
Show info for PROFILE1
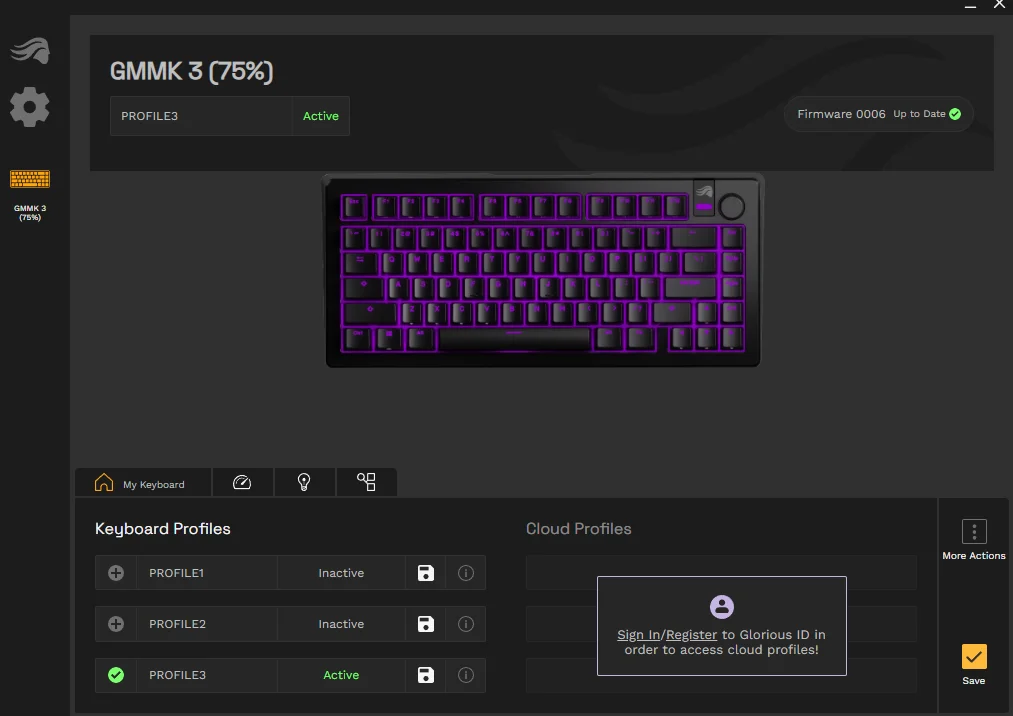[x=466, y=573]
